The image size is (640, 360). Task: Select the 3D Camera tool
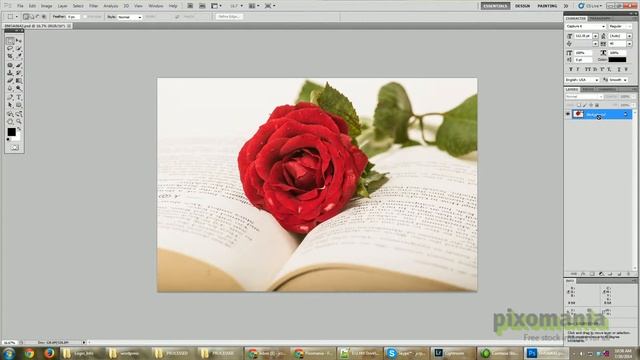click(x=19, y=114)
